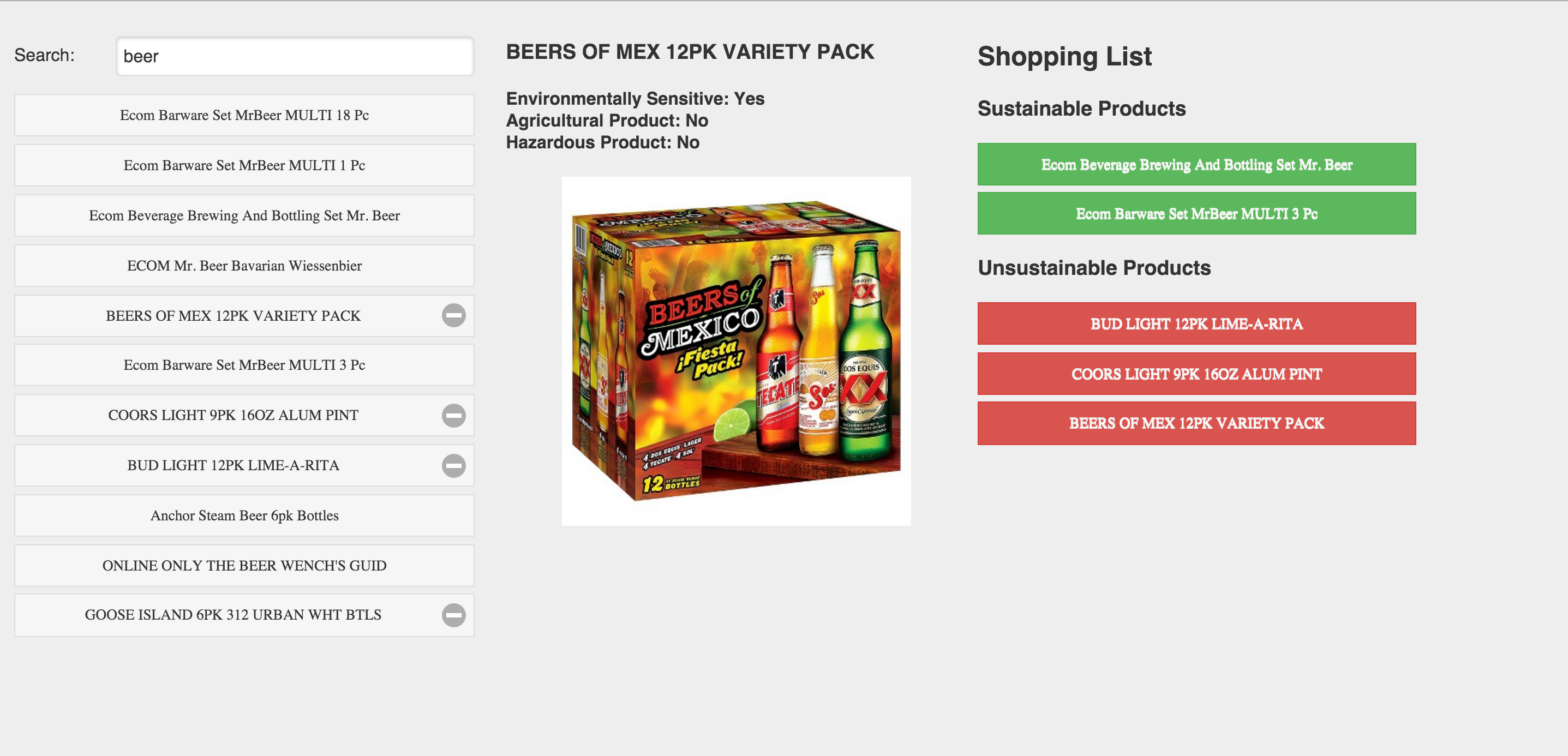
Task: Click red BUD LIGHT 12PK LIME-A-RITA item
Action: click(1196, 324)
